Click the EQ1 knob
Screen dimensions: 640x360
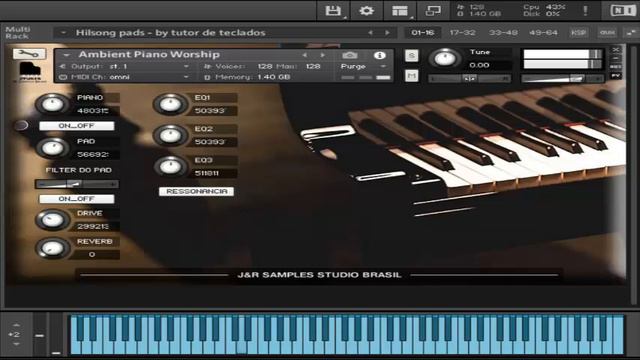[x=170, y=104]
